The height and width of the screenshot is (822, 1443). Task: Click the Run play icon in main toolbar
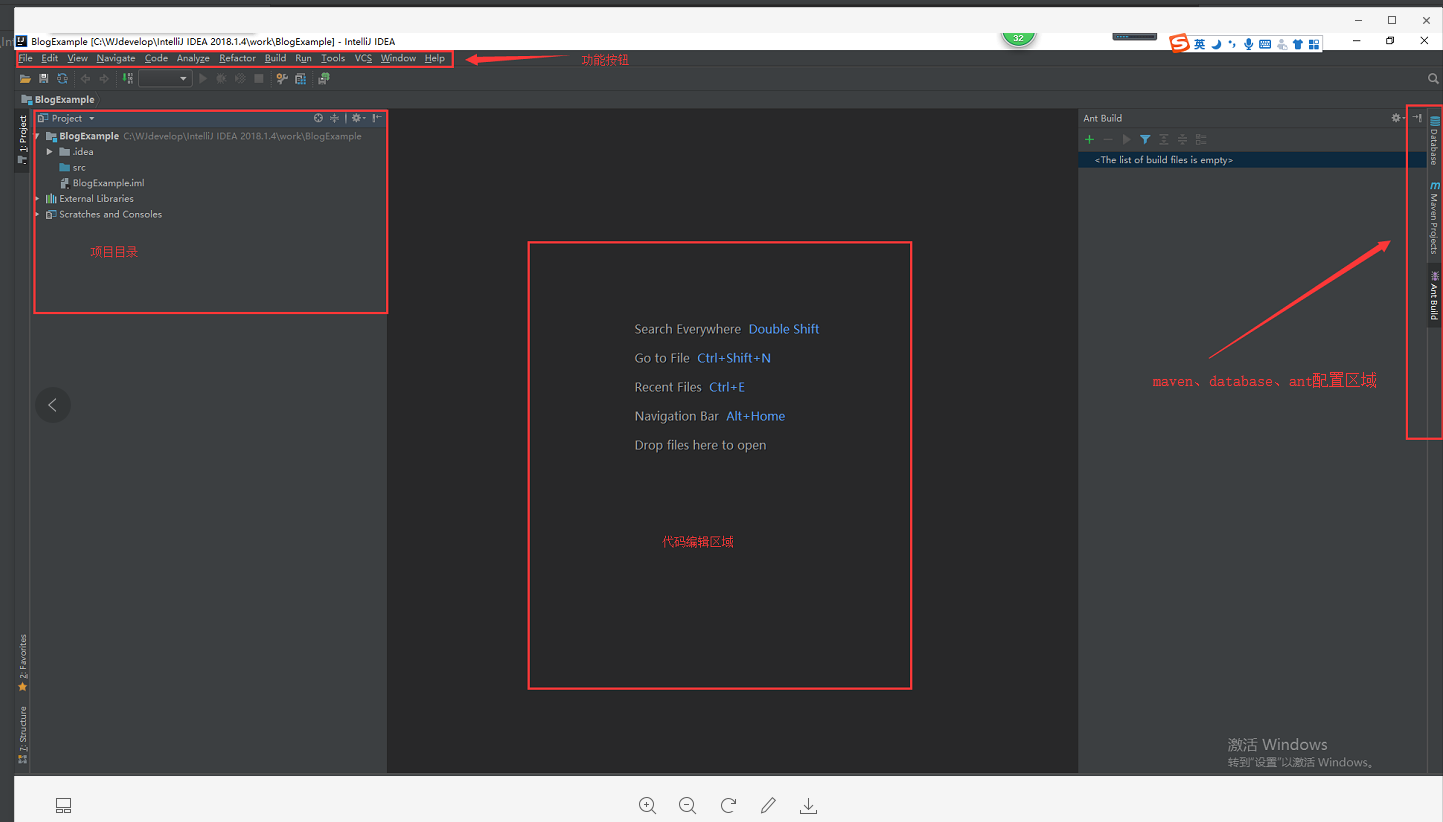(x=203, y=79)
